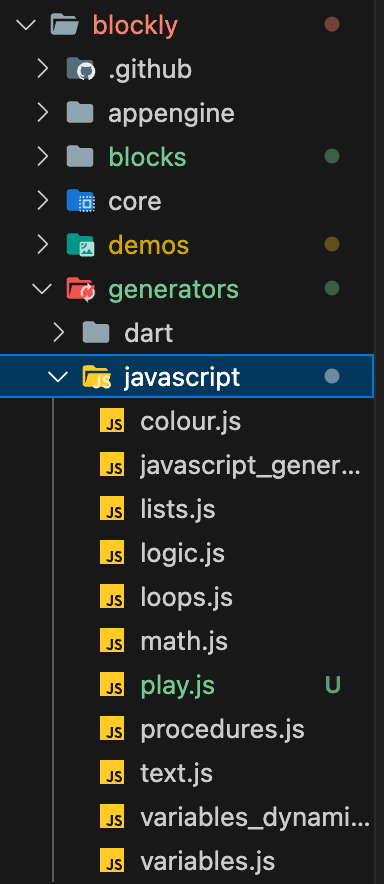
Task: Click the generators folder red icon
Action: click(80, 289)
